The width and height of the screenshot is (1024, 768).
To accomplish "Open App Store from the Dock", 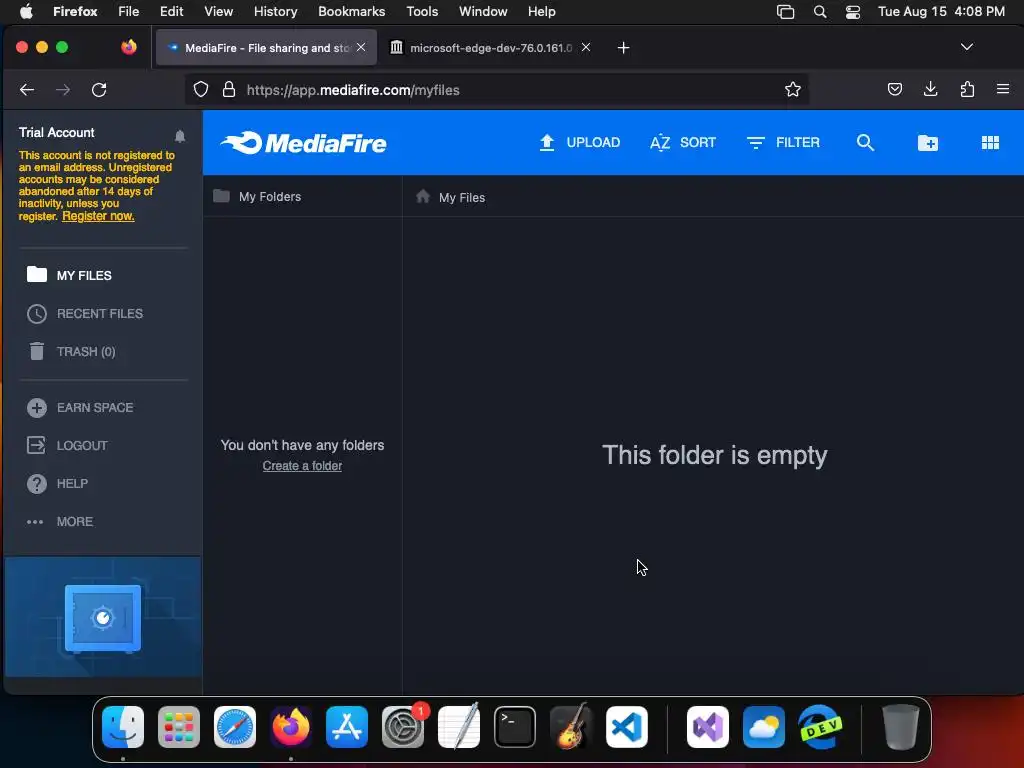I will (347, 727).
